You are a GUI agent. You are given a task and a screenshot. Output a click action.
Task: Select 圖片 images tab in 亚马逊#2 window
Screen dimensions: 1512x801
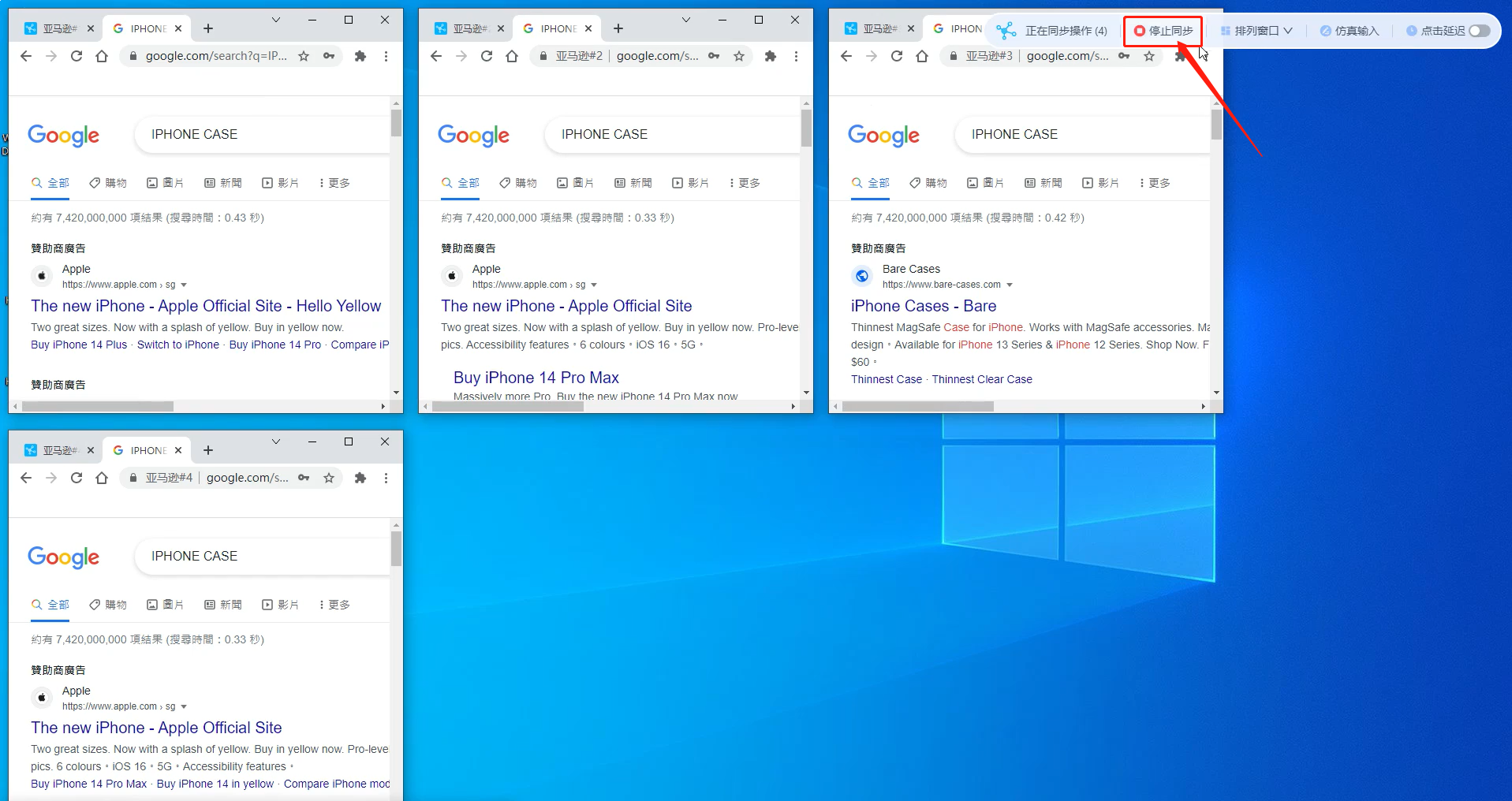click(x=575, y=183)
